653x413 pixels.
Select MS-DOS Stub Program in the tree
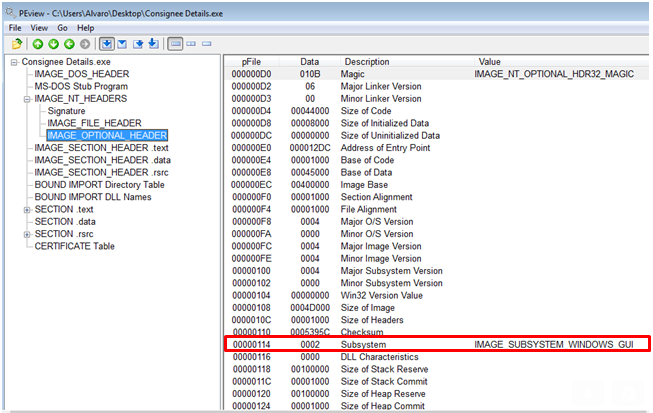(81, 87)
